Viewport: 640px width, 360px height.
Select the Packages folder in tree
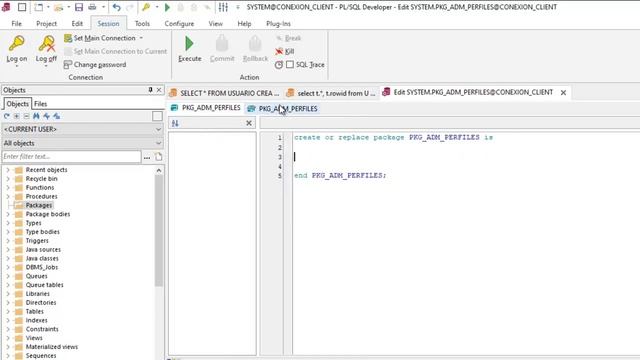(39, 205)
